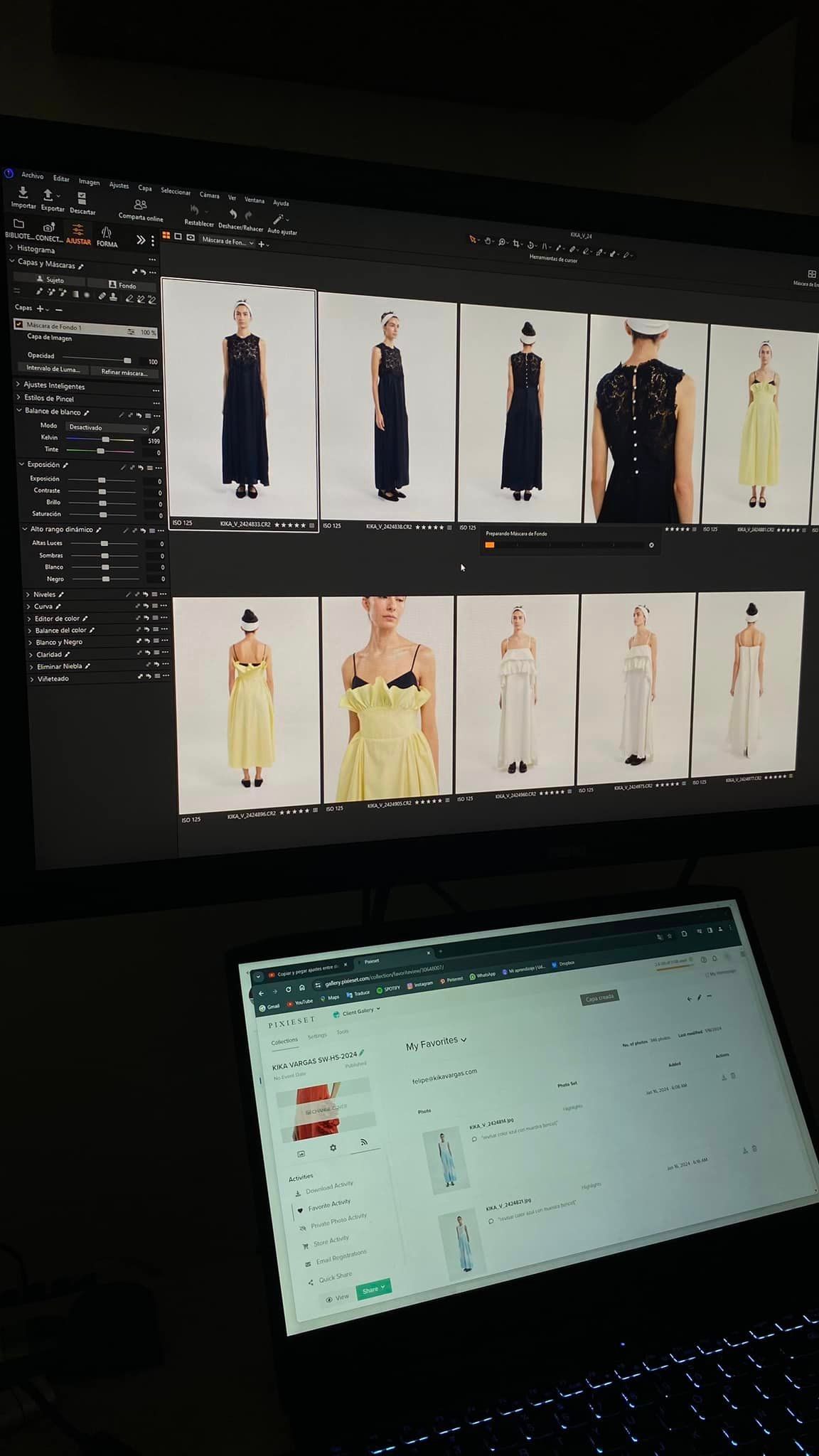The width and height of the screenshot is (819, 1456).
Task: Select the healing mask tool
Action: (102, 296)
